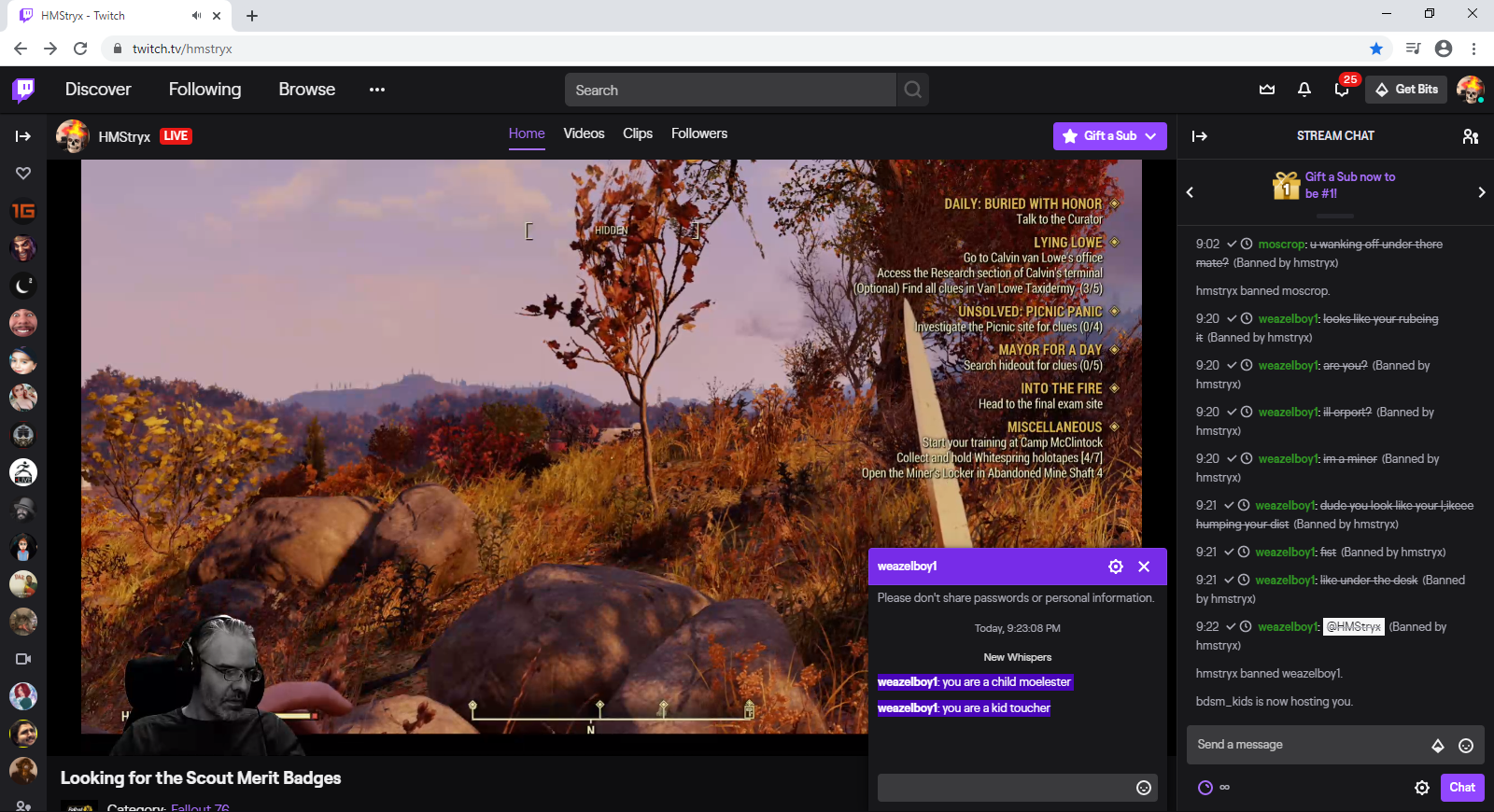This screenshot has width=1494, height=812.
Task: Open the HMStryx channel name link
Action: click(x=124, y=136)
